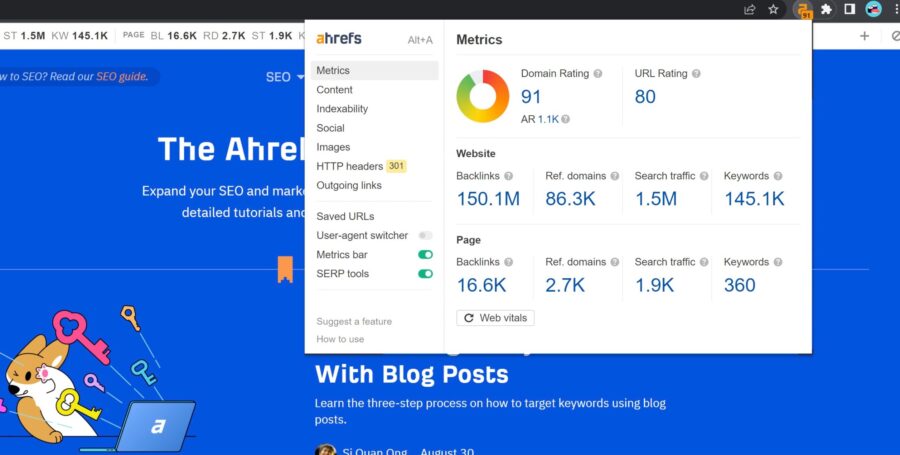Image resolution: width=900 pixels, height=455 pixels.
Task: Open page backlinks value 16.6K
Action: click(481, 285)
